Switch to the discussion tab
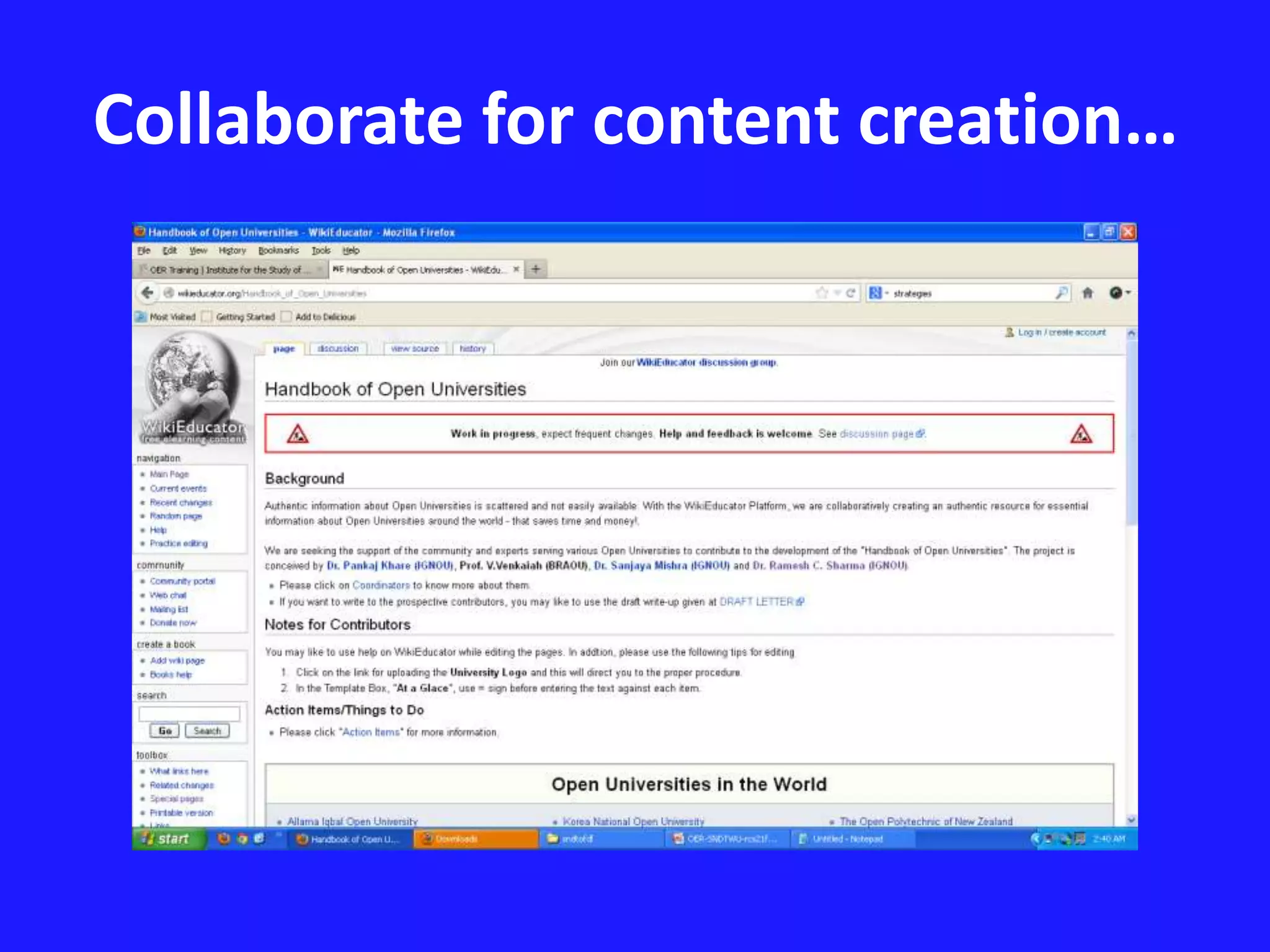 (338, 349)
